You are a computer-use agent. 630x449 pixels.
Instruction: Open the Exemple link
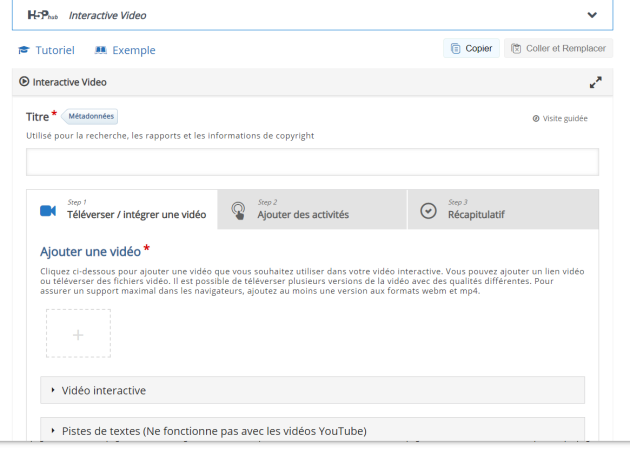pyautogui.click(x=125, y=50)
